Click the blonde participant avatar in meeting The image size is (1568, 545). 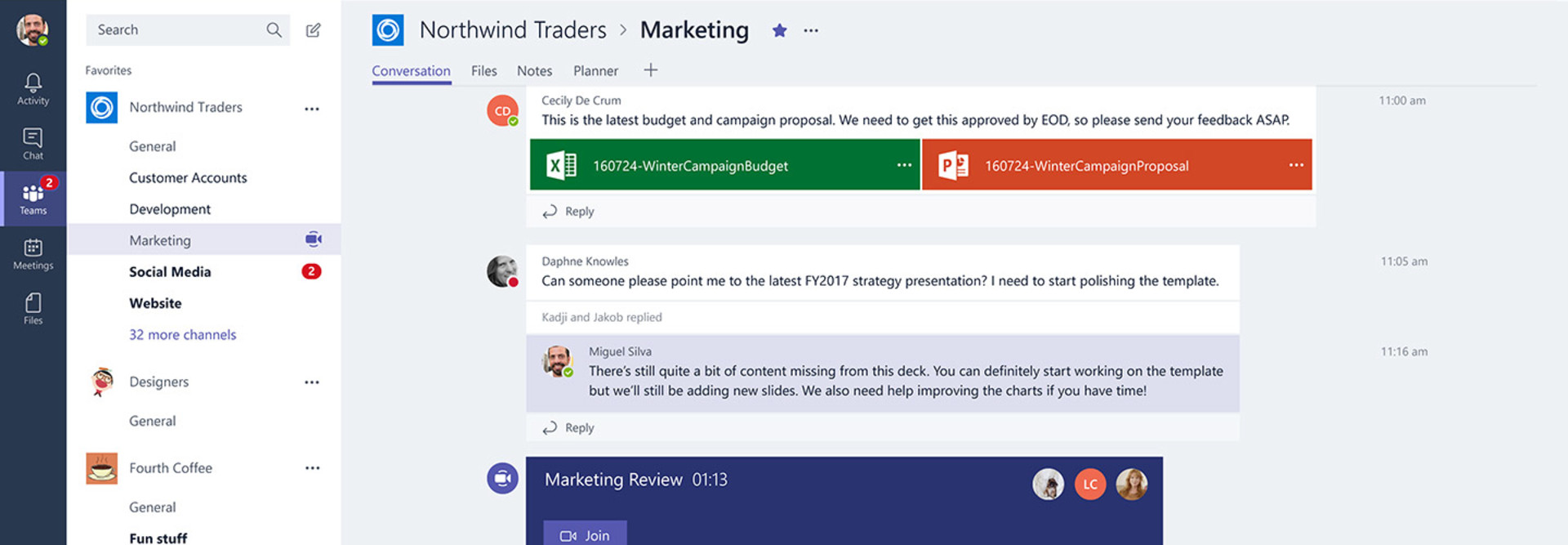click(x=1132, y=485)
